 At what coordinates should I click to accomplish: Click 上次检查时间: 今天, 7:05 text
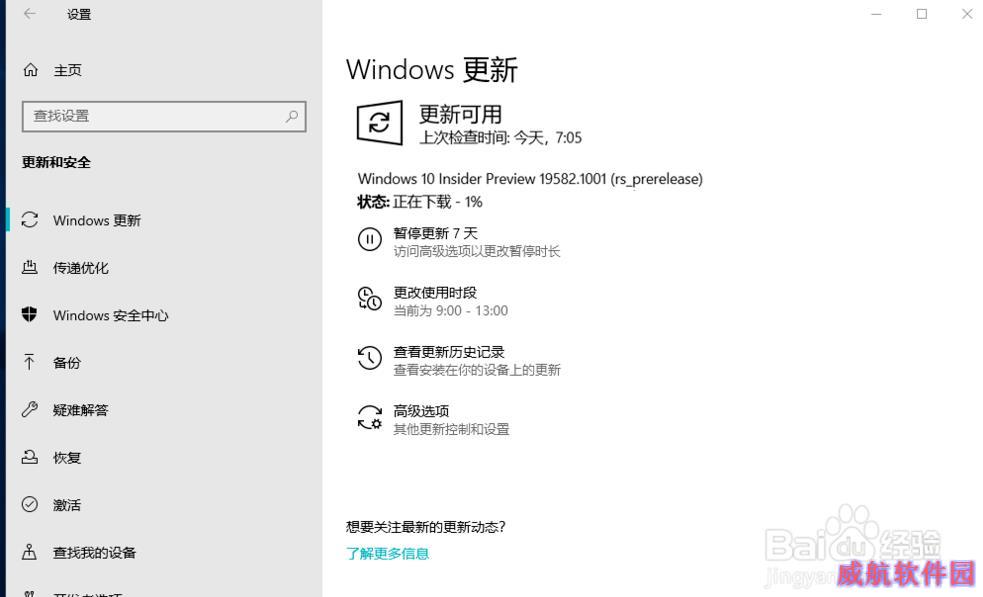500,137
